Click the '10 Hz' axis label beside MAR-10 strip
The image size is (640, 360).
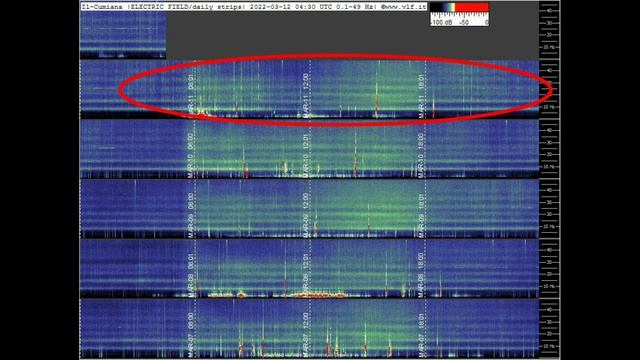coord(549,167)
